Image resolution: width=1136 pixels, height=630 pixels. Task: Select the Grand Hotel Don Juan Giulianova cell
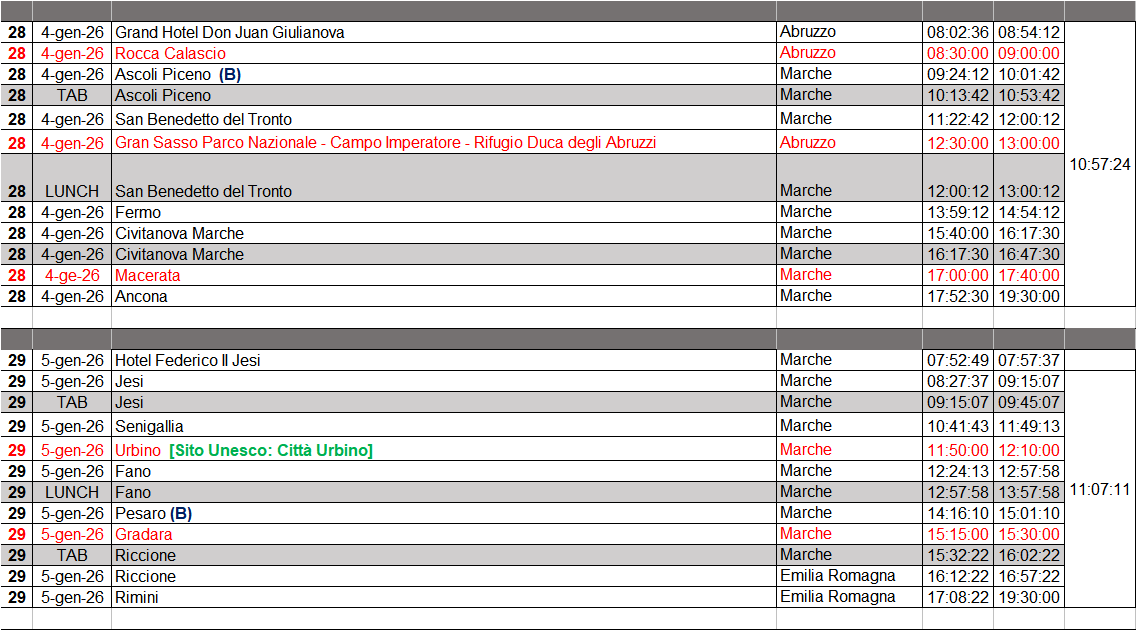[230, 32]
